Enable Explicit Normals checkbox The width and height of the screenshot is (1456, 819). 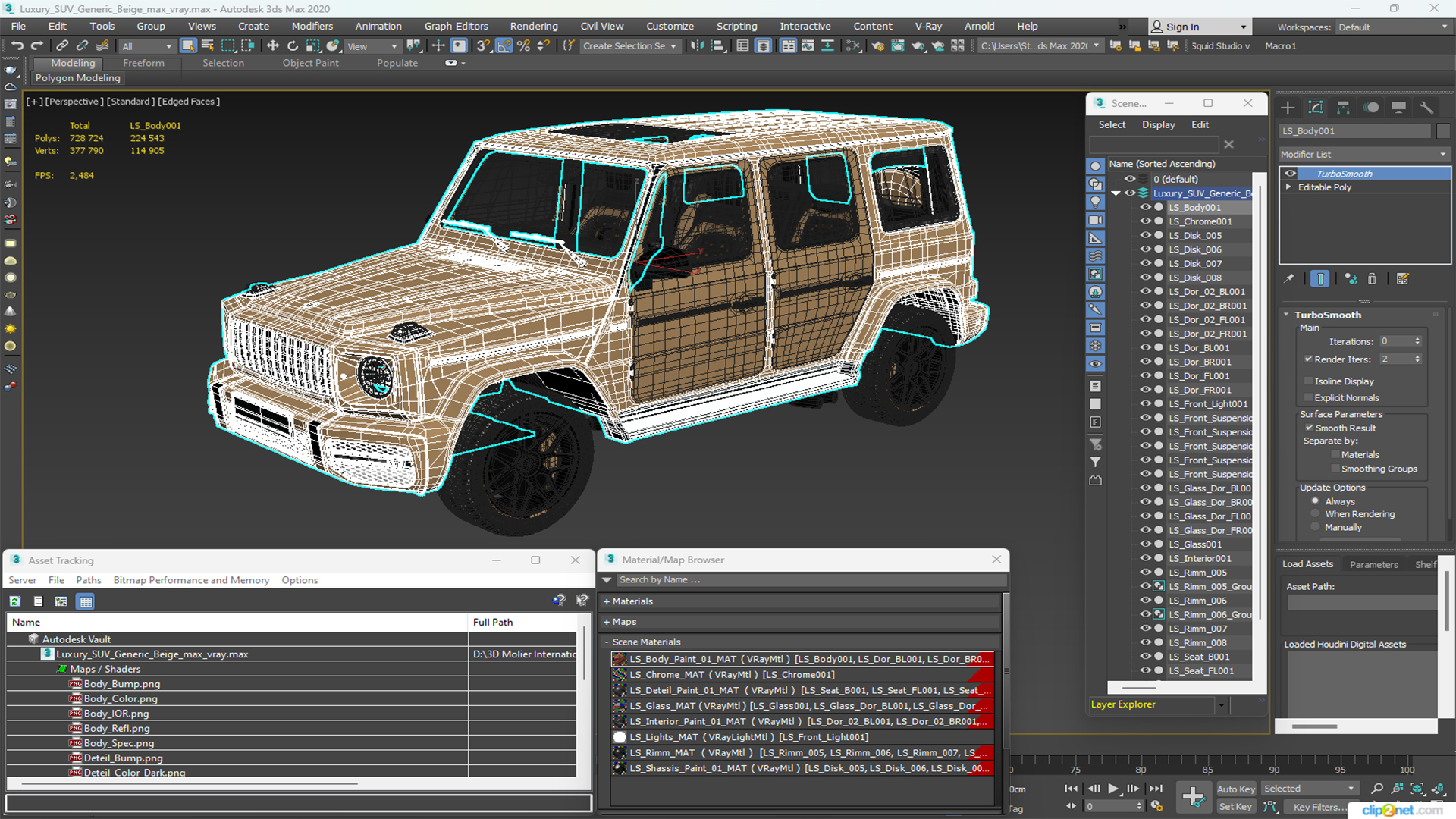[x=1308, y=398]
